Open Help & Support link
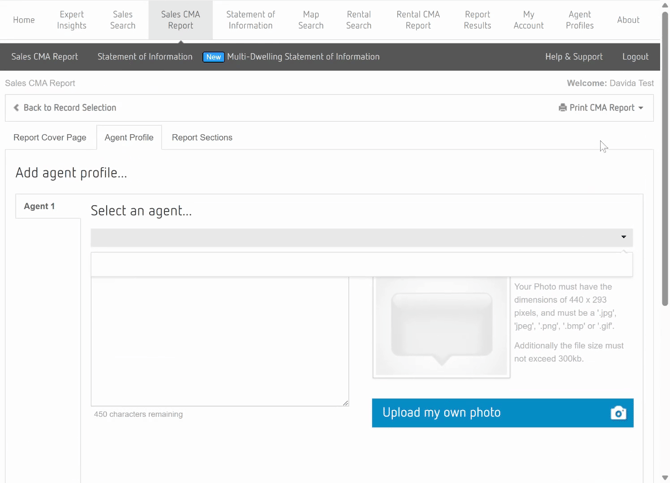The width and height of the screenshot is (670, 483). (573, 57)
